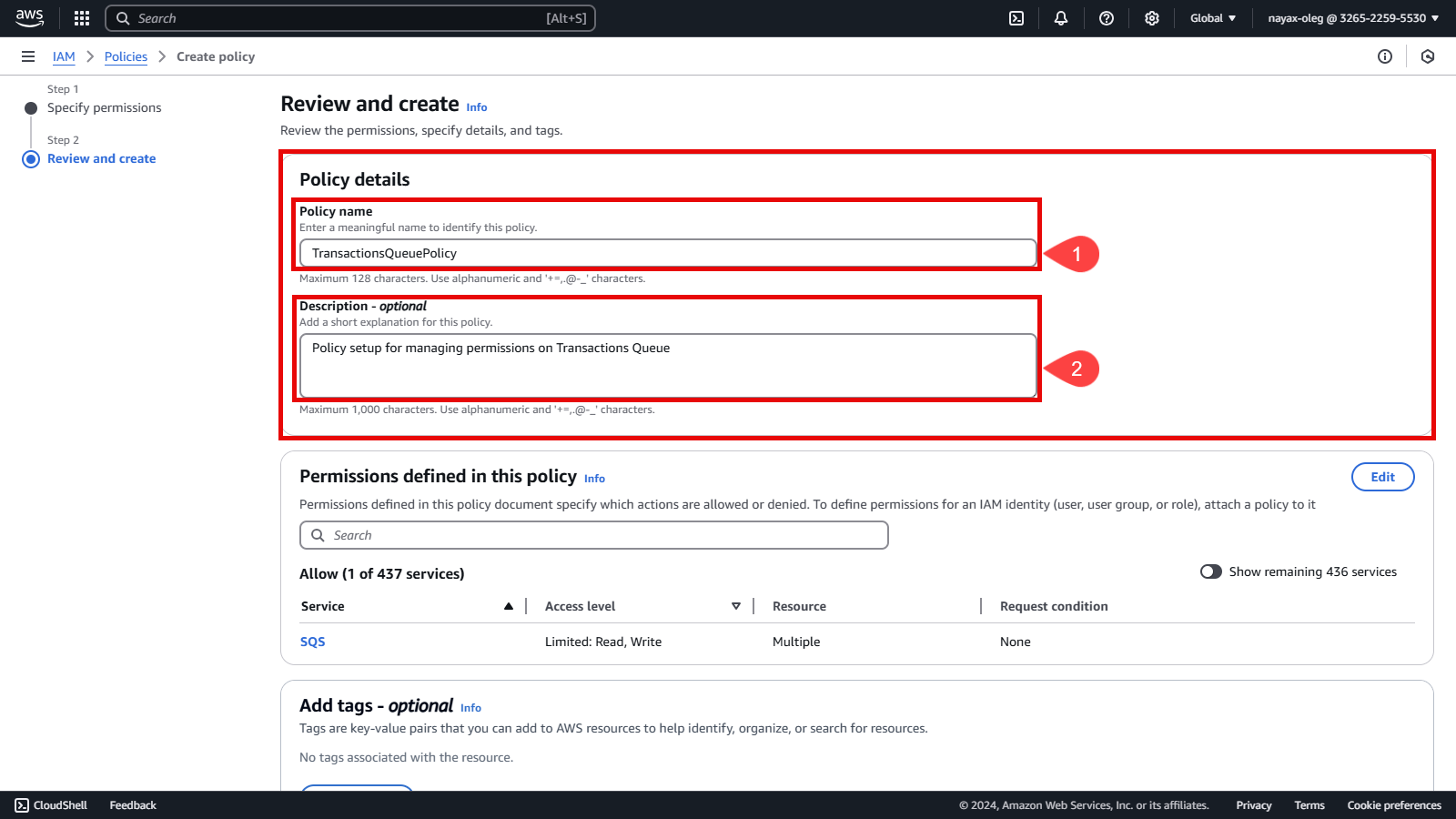
Task: Open the Privacy link in the footer
Action: click(x=1254, y=805)
